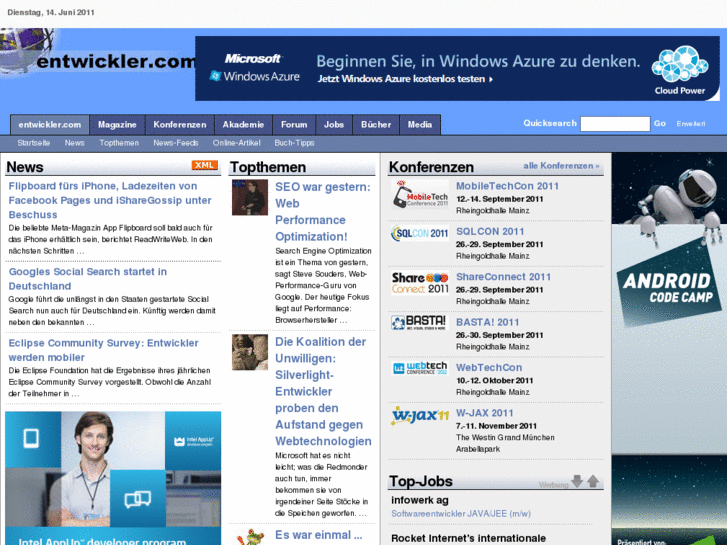727x545 pixels.
Task: Click the orange XML feed icon
Action: [x=204, y=165]
